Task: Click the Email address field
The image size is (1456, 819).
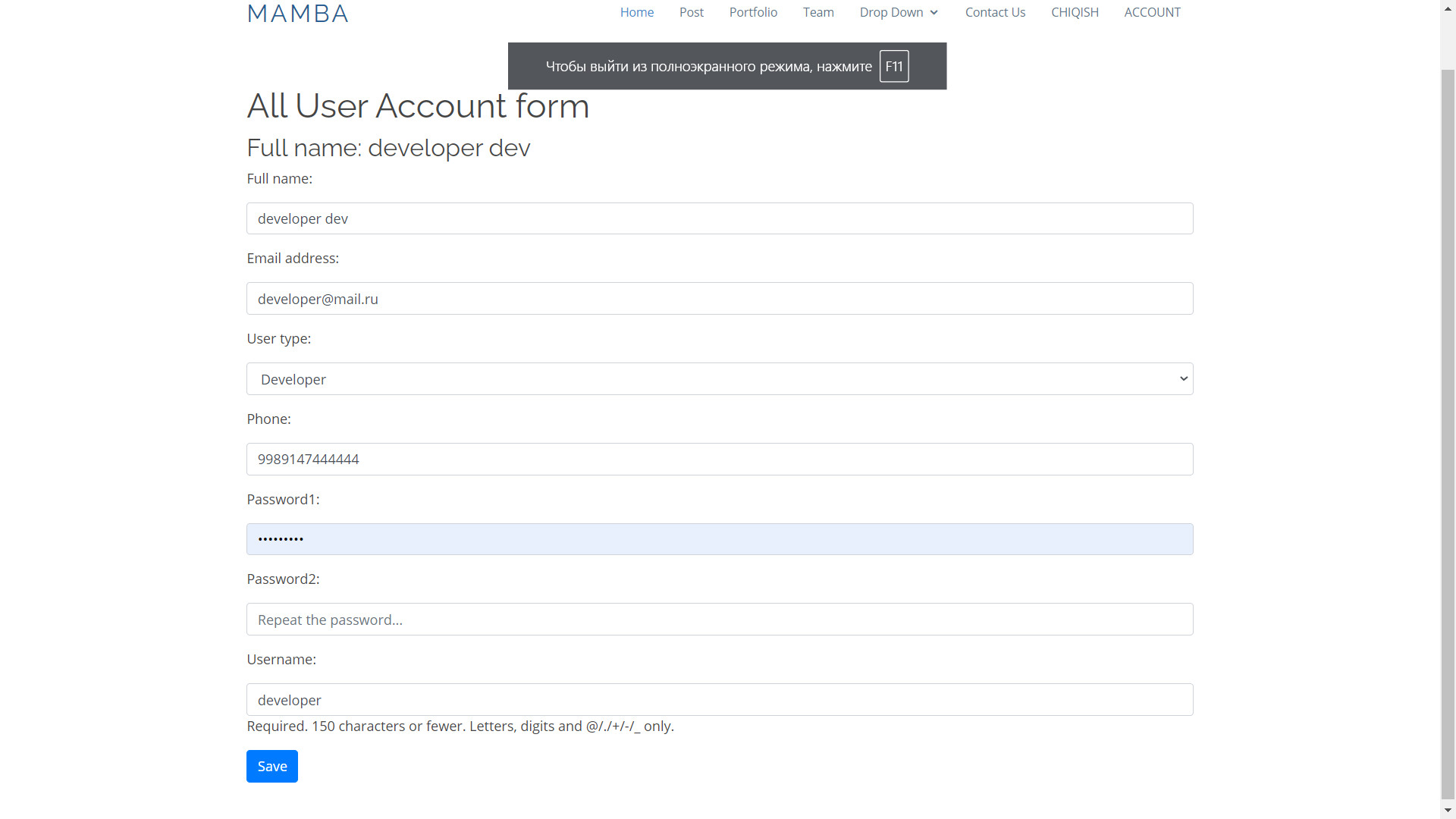Action: pyautogui.click(x=719, y=299)
